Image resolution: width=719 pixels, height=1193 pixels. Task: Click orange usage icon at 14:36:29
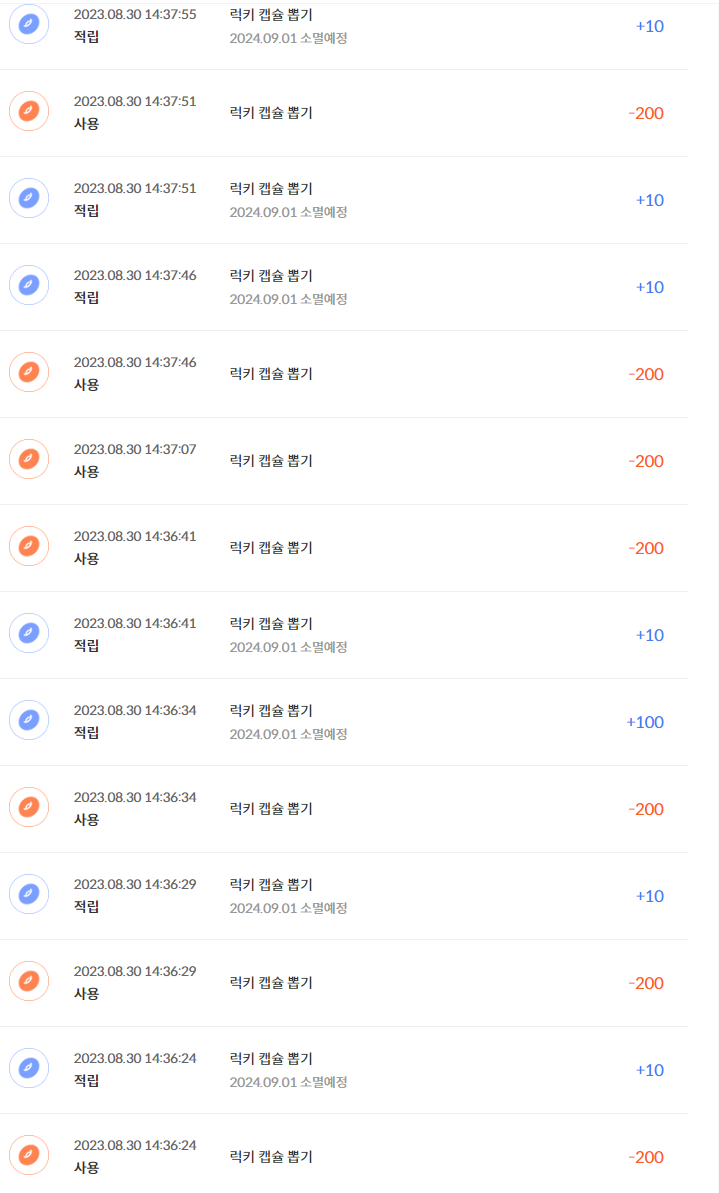[29, 982]
